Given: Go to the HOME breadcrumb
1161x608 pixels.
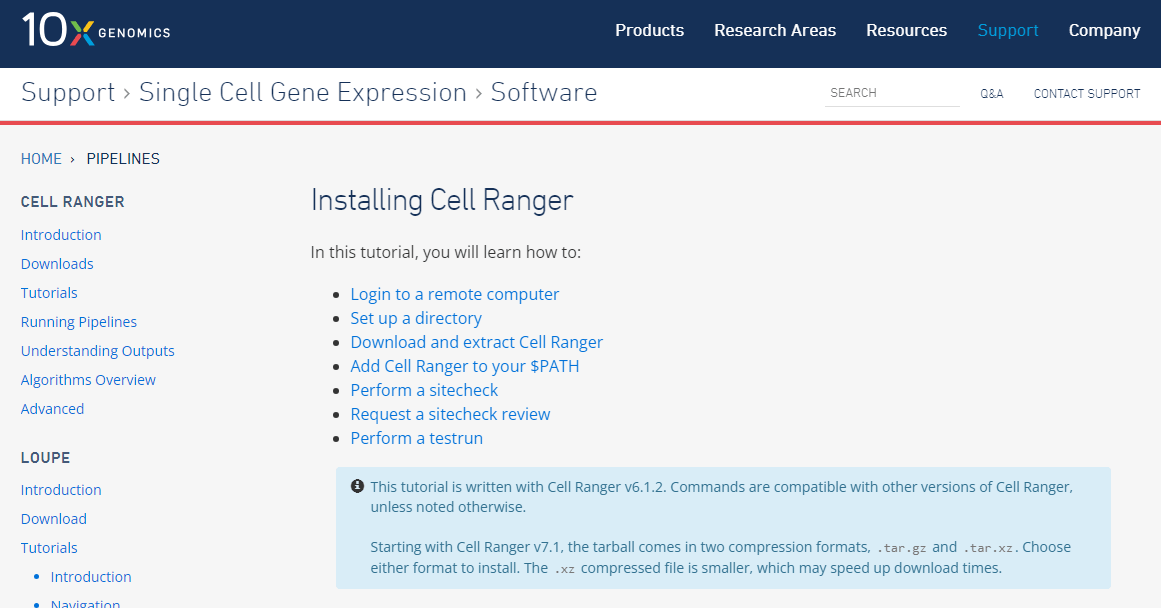Looking at the screenshot, I should 41,158.
